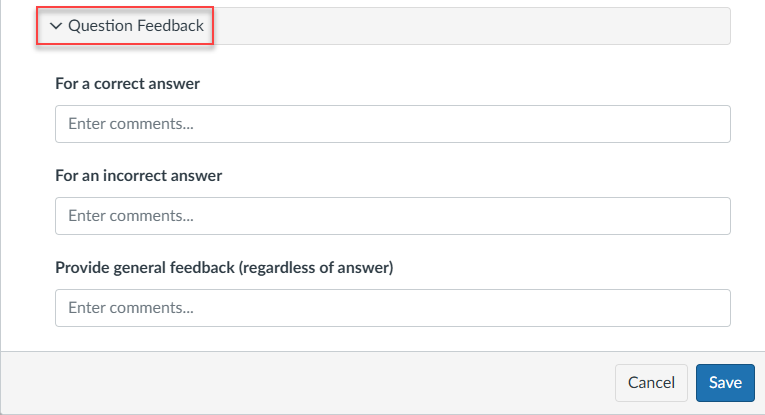The width and height of the screenshot is (765, 415).
Task: Click right end of correct answer input
Action: 700,124
